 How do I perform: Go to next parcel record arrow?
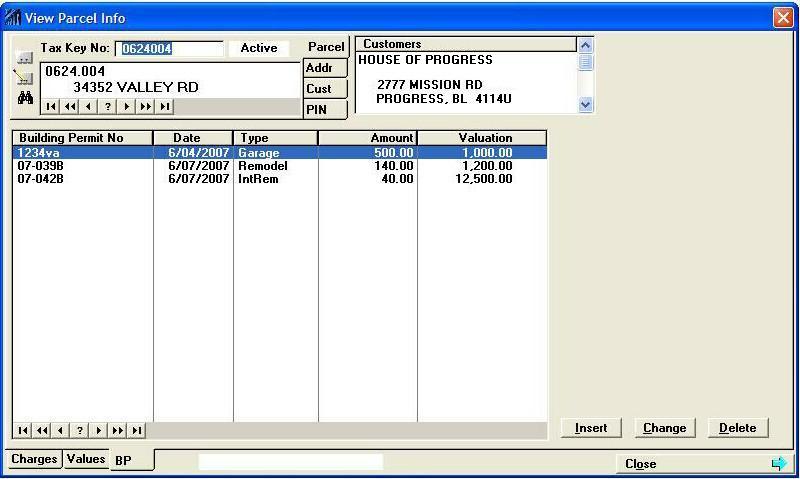pos(127,107)
